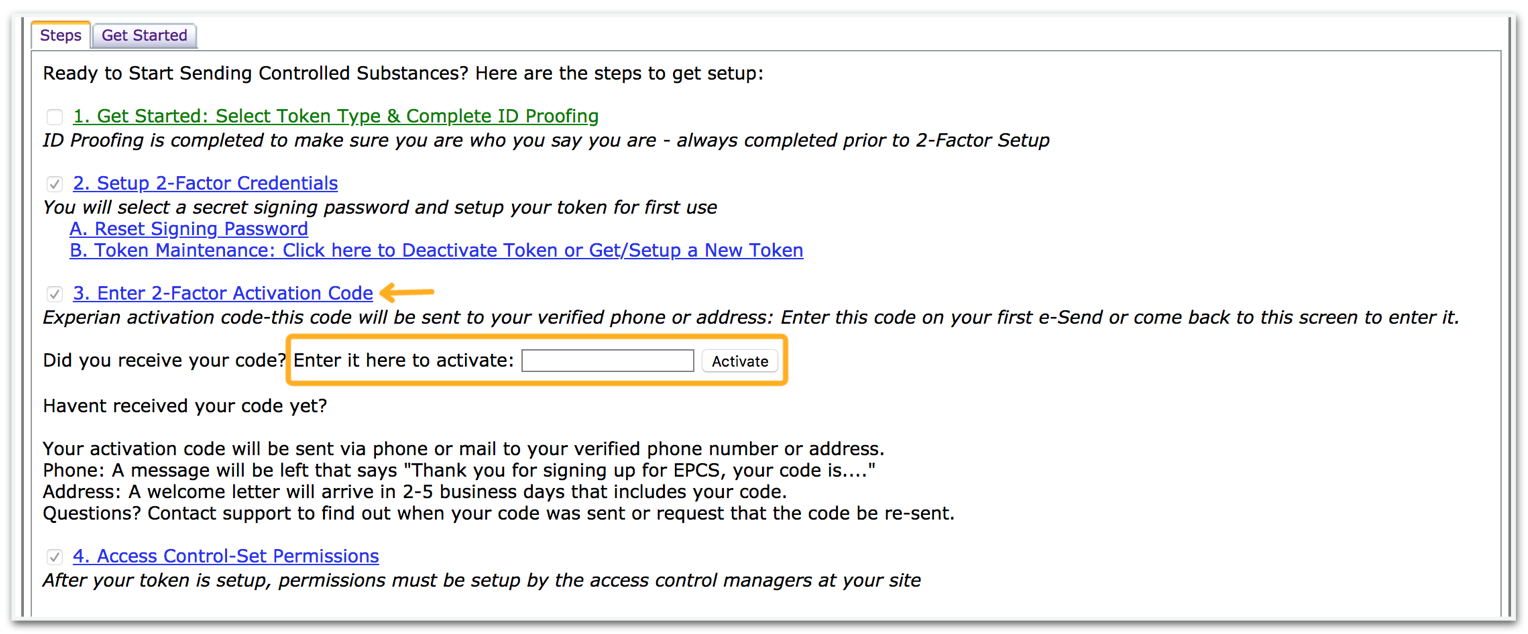
Task: Open Access Control-Set Permissions
Action: pyautogui.click(x=226, y=557)
